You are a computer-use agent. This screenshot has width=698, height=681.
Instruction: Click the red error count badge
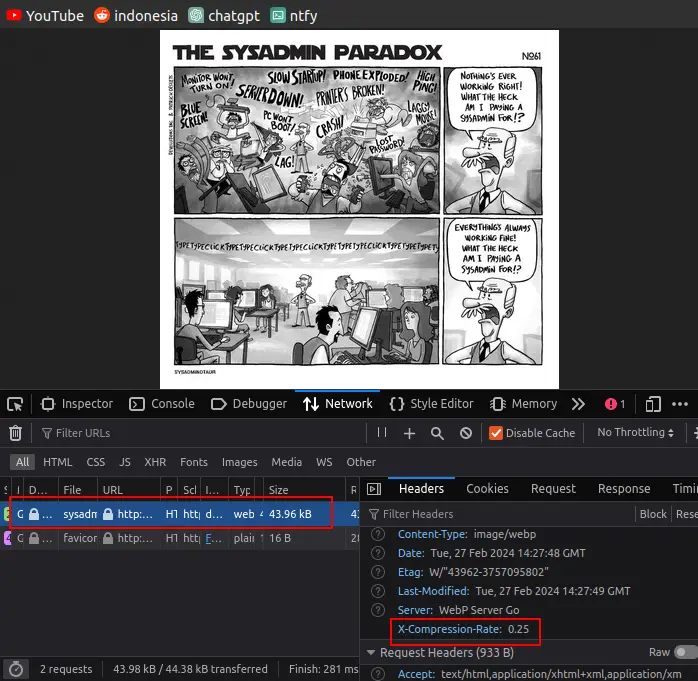(615, 404)
